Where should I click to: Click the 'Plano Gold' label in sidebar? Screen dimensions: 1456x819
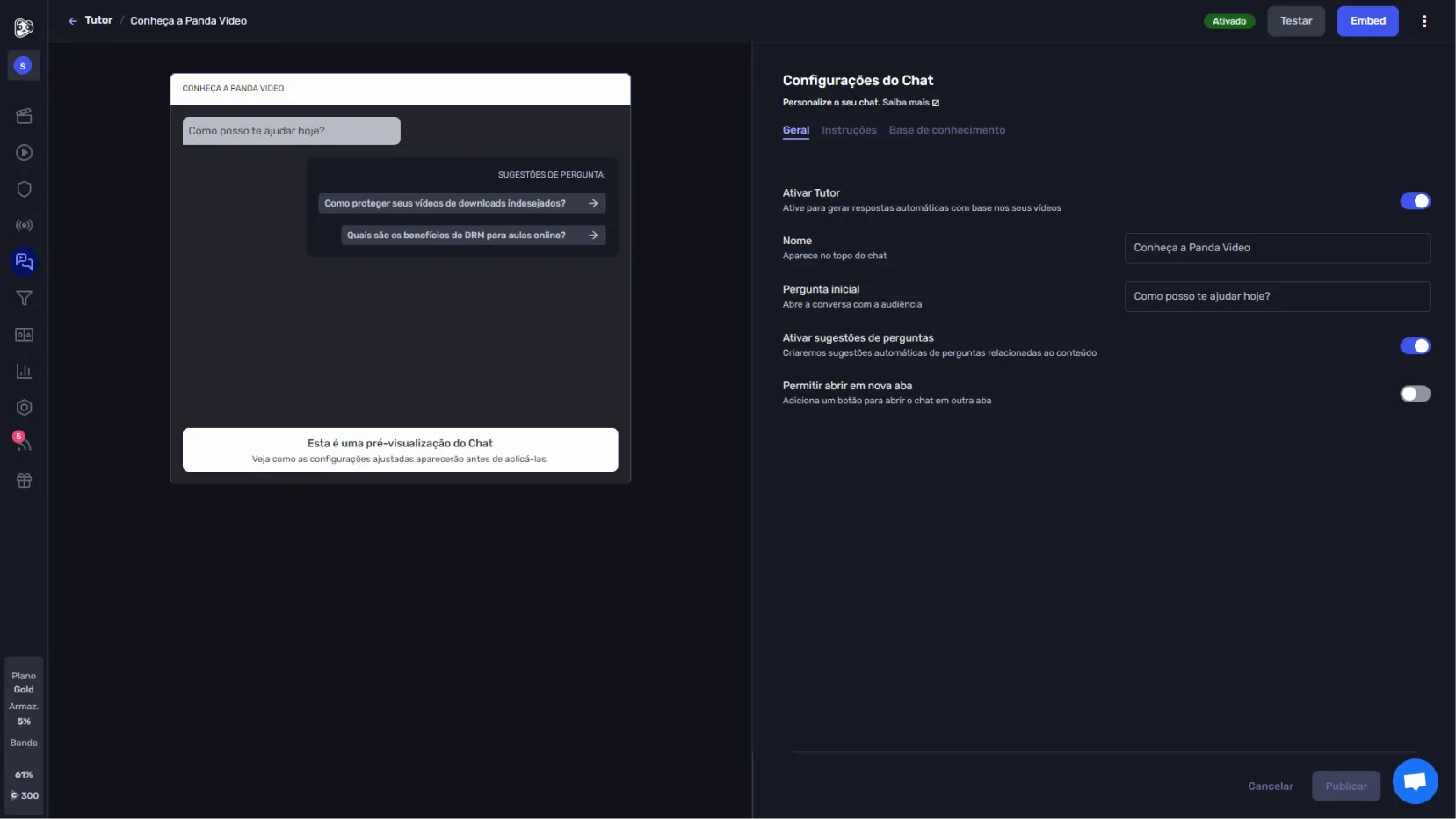point(24,683)
